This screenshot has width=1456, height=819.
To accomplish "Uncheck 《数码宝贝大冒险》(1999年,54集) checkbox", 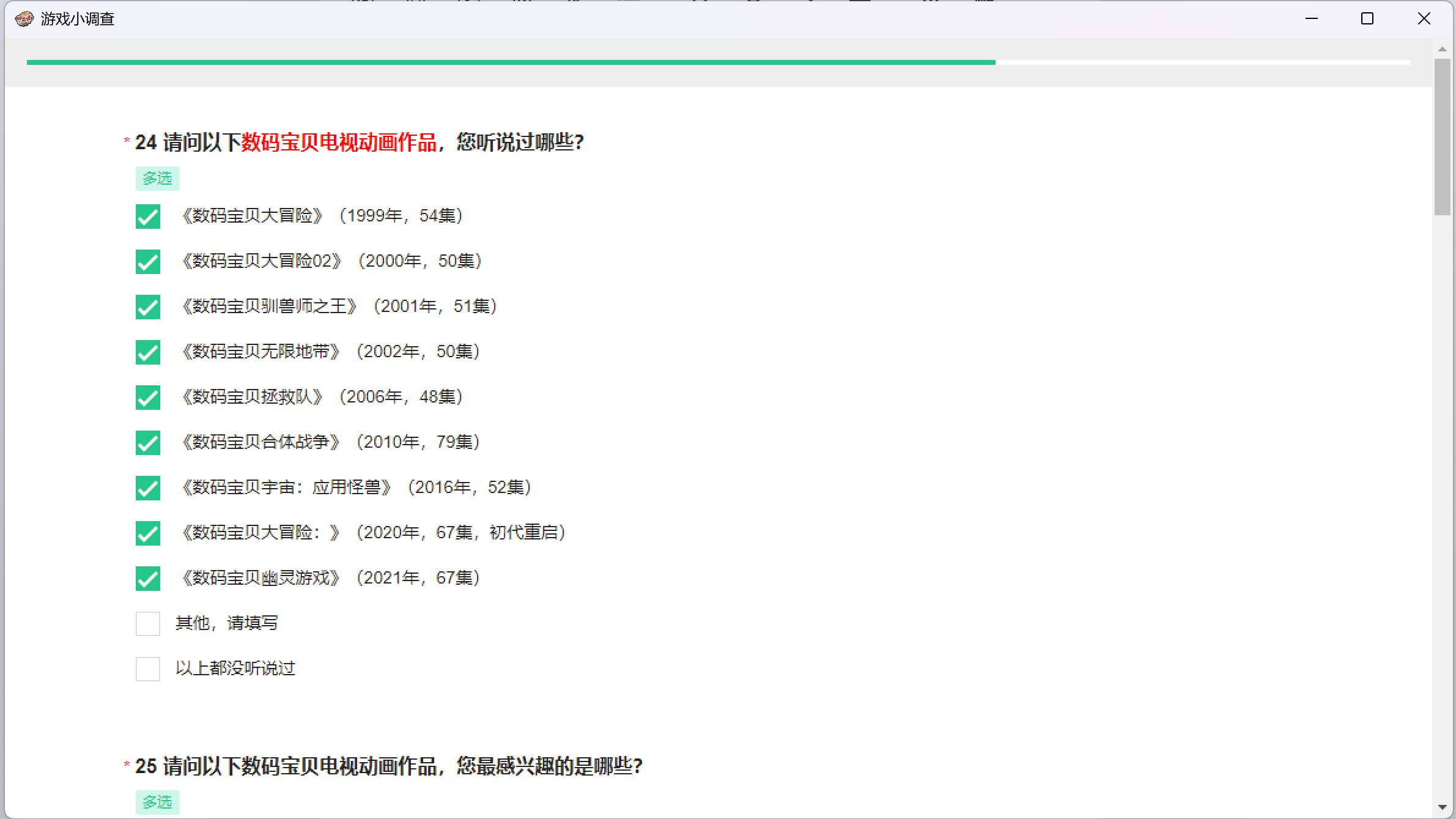I will (148, 217).
